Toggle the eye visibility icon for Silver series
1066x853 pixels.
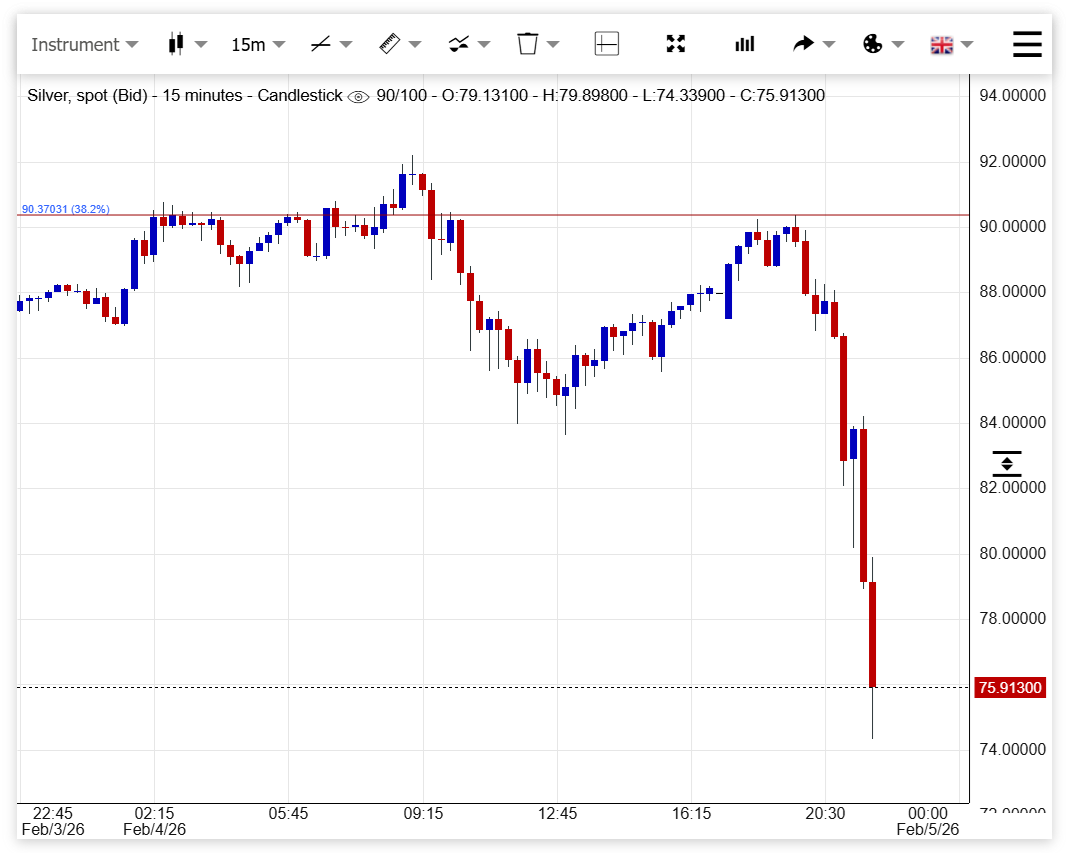point(358,96)
